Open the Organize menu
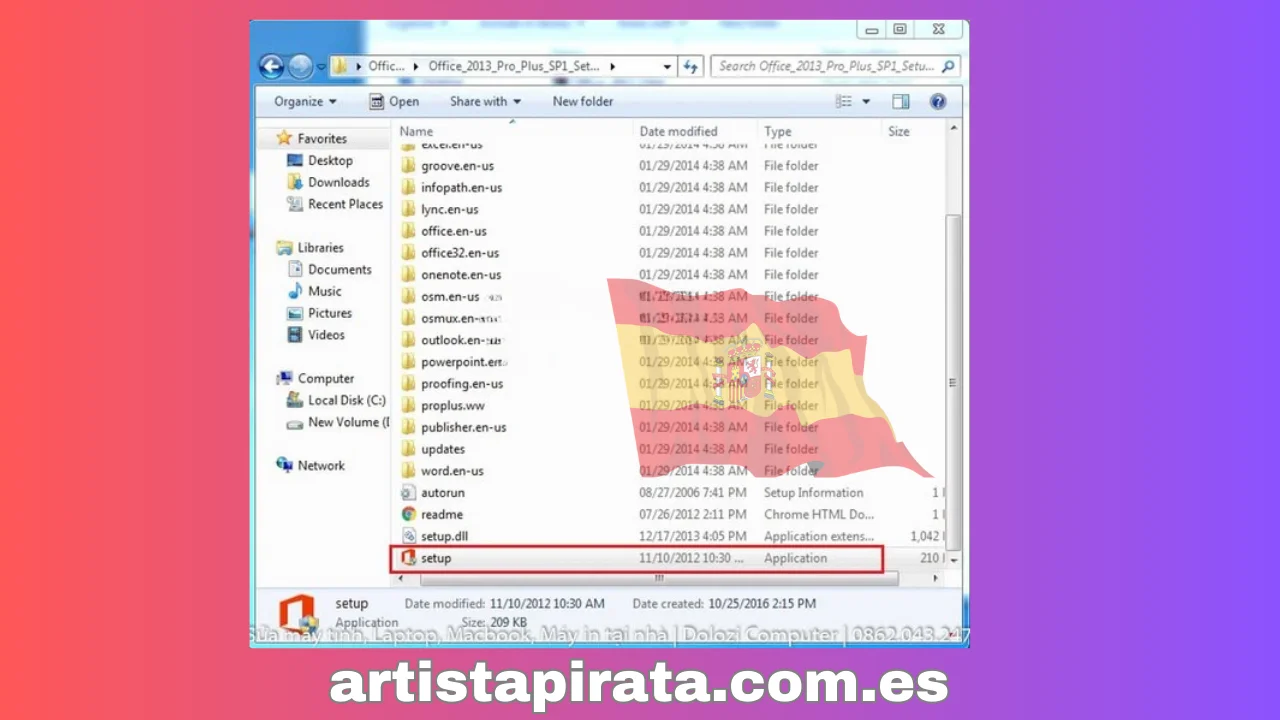Image resolution: width=1280 pixels, height=720 pixels. [x=305, y=101]
